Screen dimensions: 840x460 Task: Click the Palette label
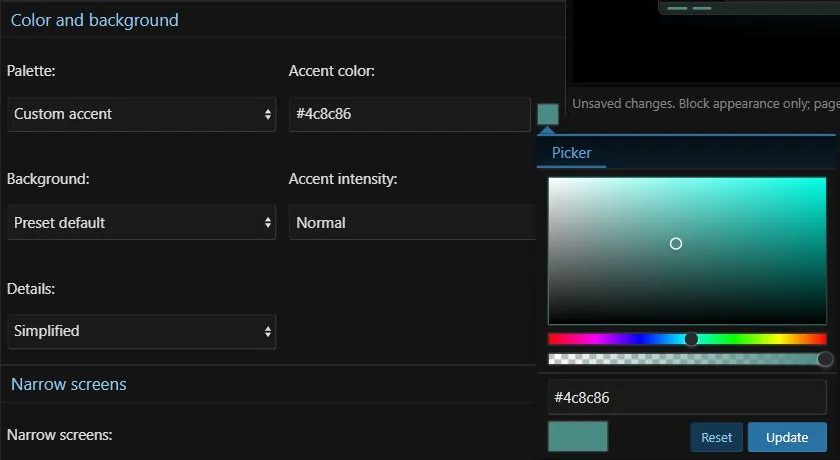(x=31, y=71)
